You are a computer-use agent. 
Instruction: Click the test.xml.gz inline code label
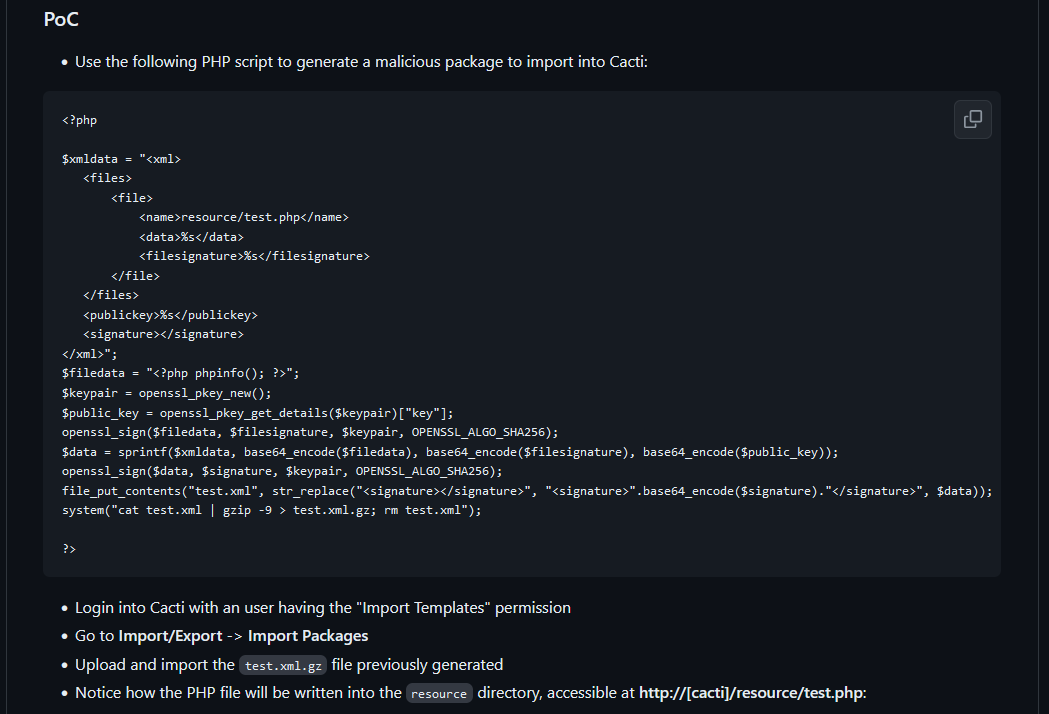tap(283, 665)
